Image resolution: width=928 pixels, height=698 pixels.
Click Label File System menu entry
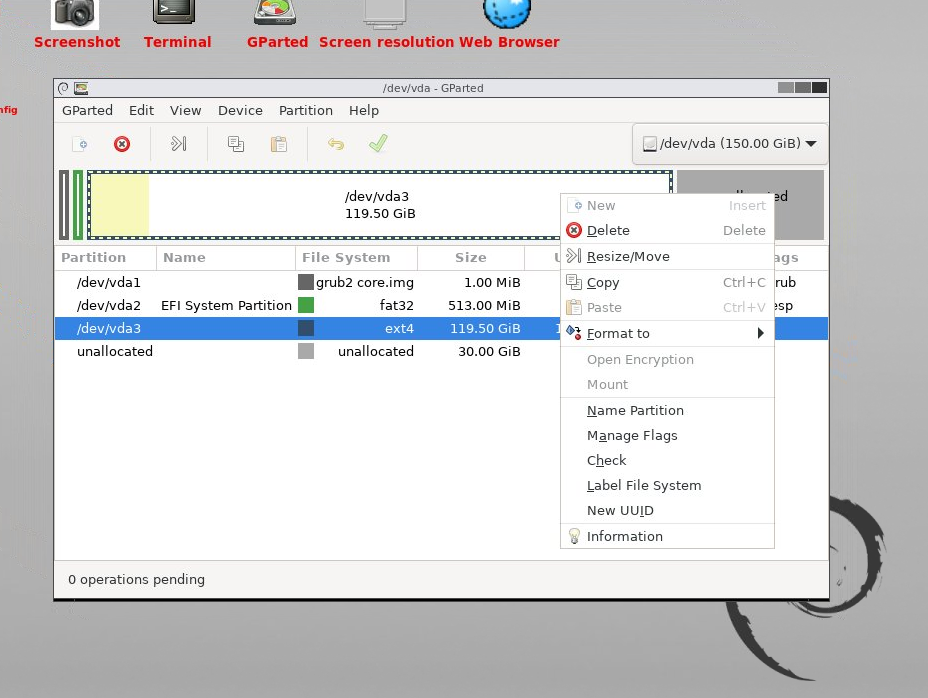(643, 485)
